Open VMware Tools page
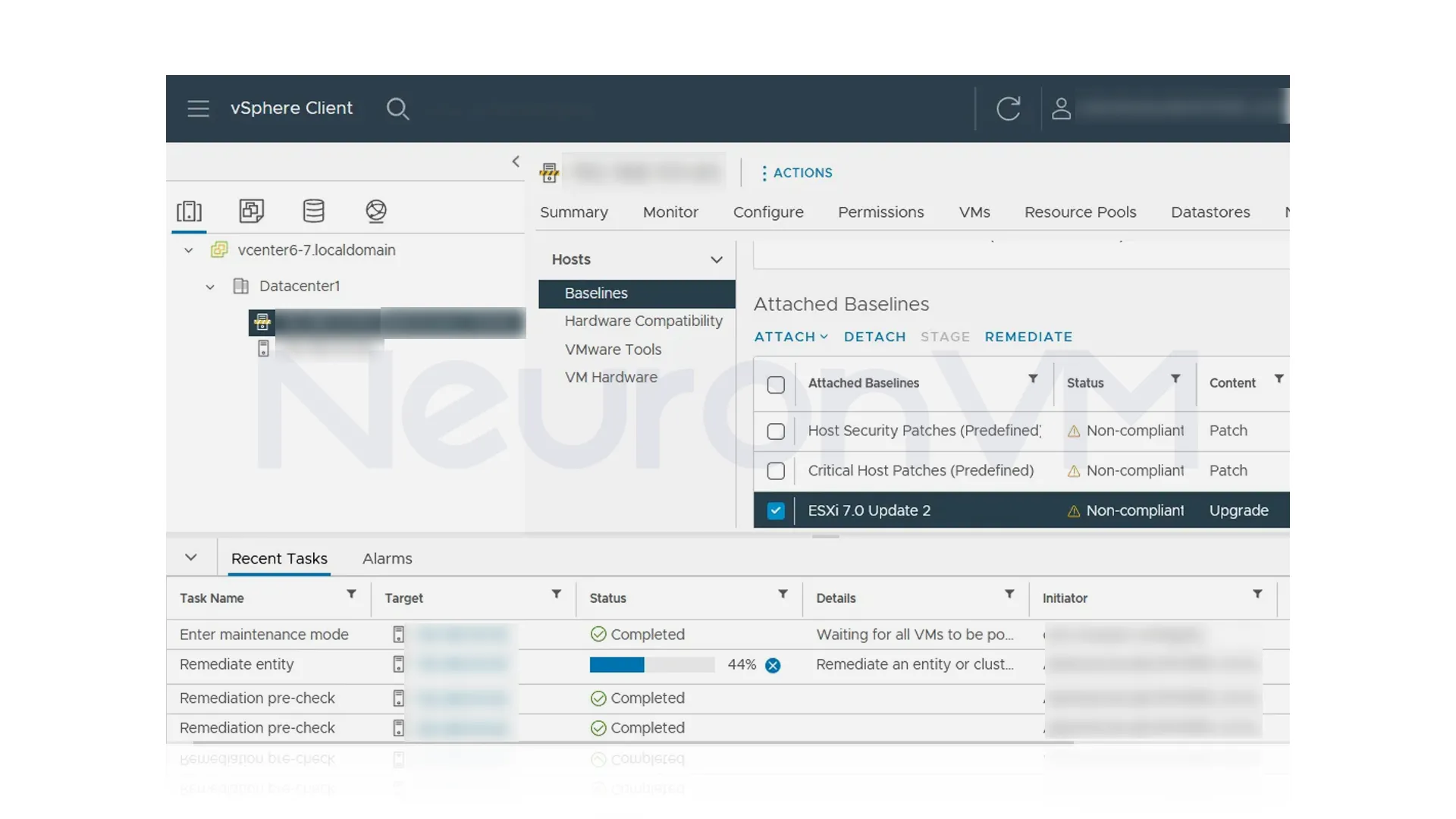The image size is (1456, 819). coord(613,350)
